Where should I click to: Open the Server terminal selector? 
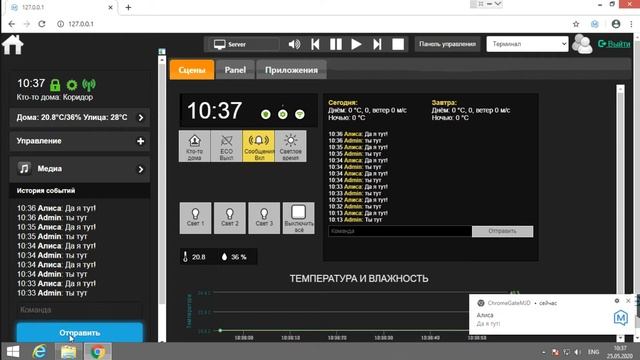click(x=244, y=44)
